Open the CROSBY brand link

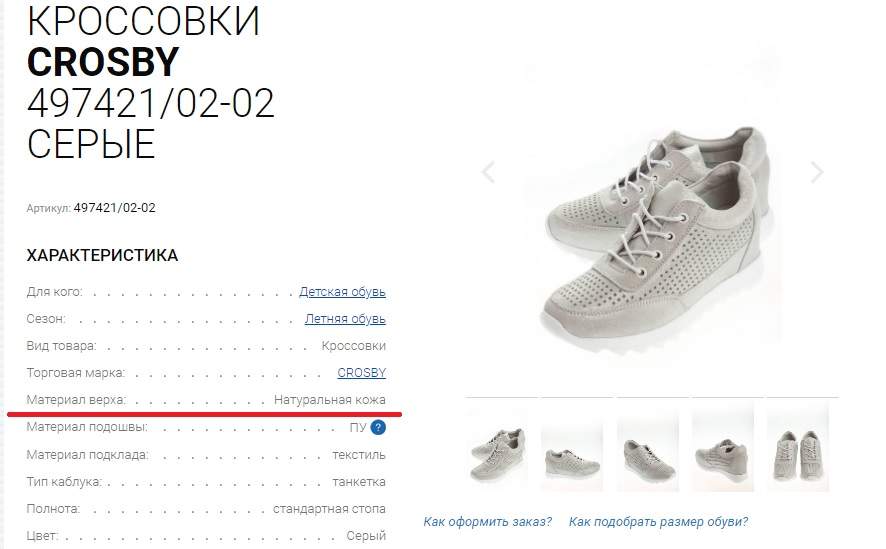click(362, 373)
